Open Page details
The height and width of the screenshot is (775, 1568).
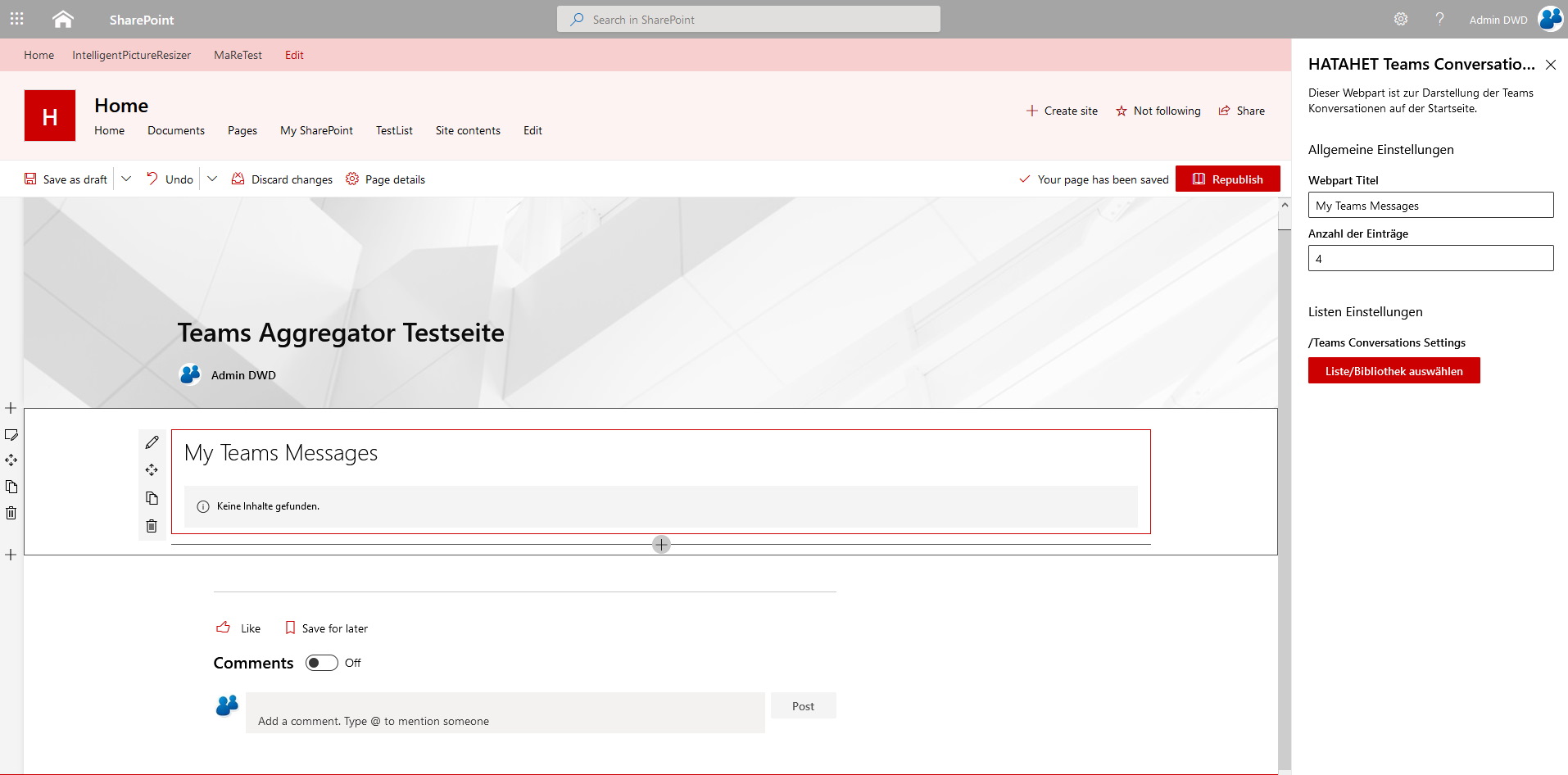coord(385,179)
